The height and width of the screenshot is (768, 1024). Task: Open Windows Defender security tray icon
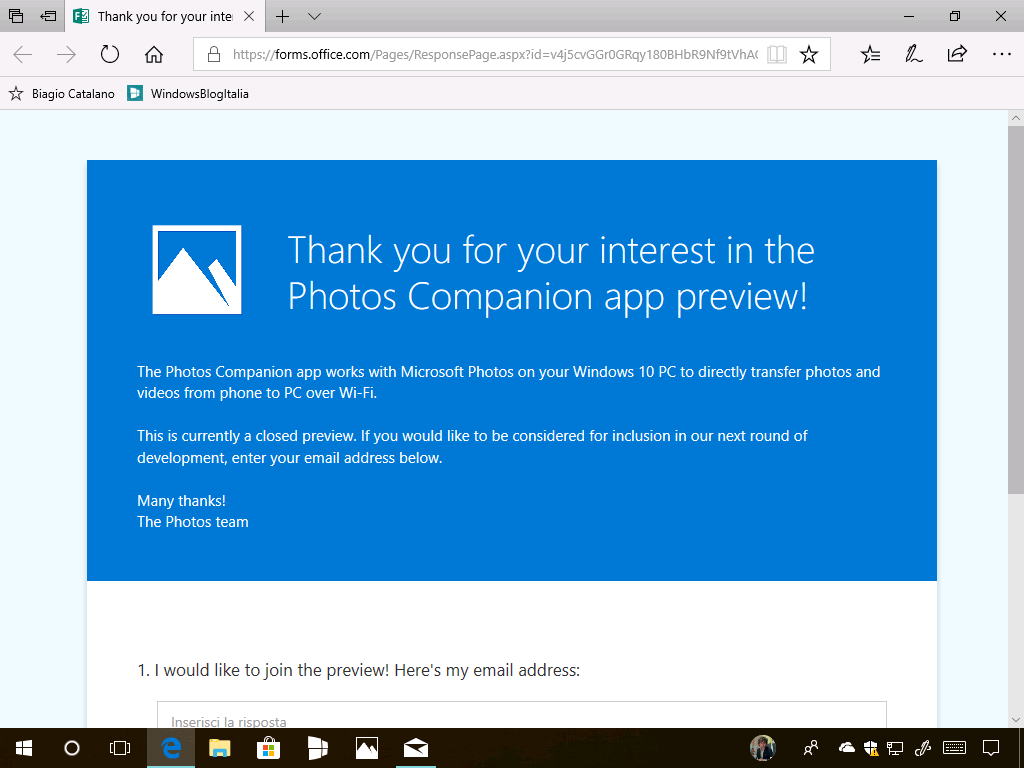point(871,748)
